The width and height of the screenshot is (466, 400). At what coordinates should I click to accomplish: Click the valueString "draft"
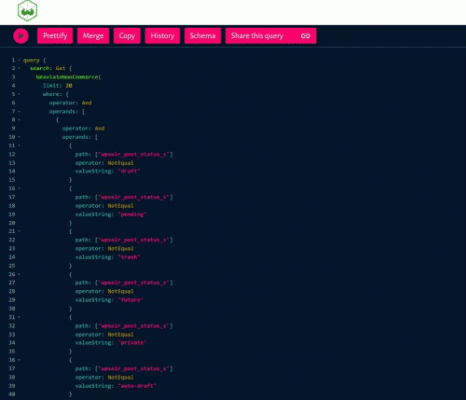[x=129, y=171]
